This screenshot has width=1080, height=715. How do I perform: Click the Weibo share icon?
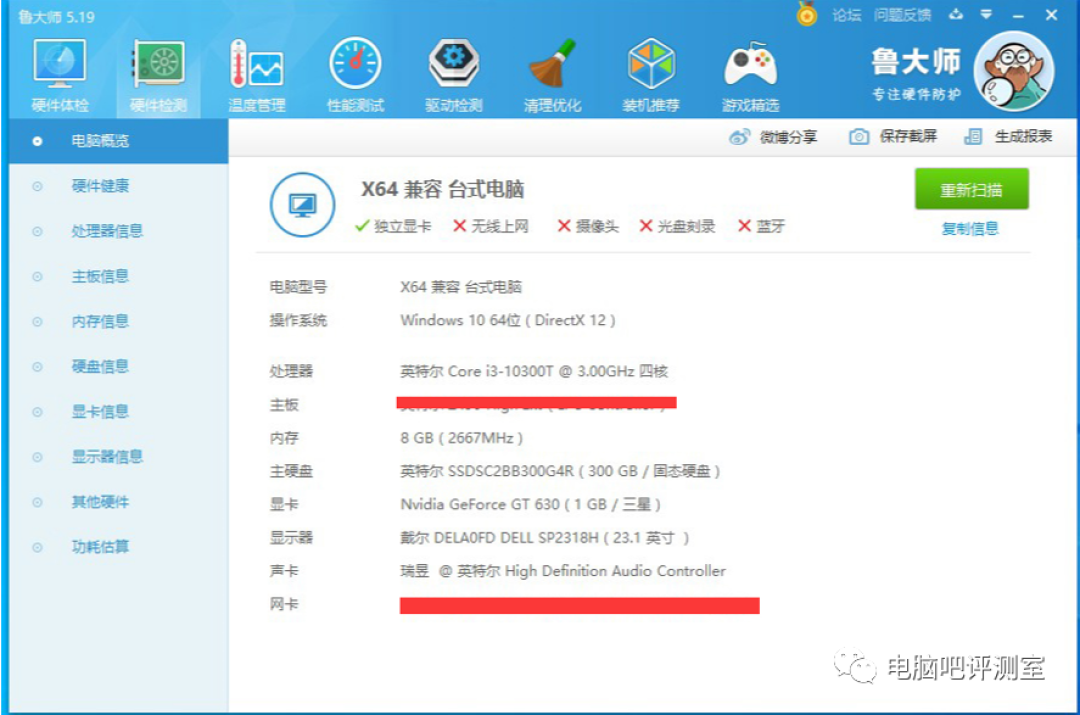pyautogui.click(x=739, y=137)
